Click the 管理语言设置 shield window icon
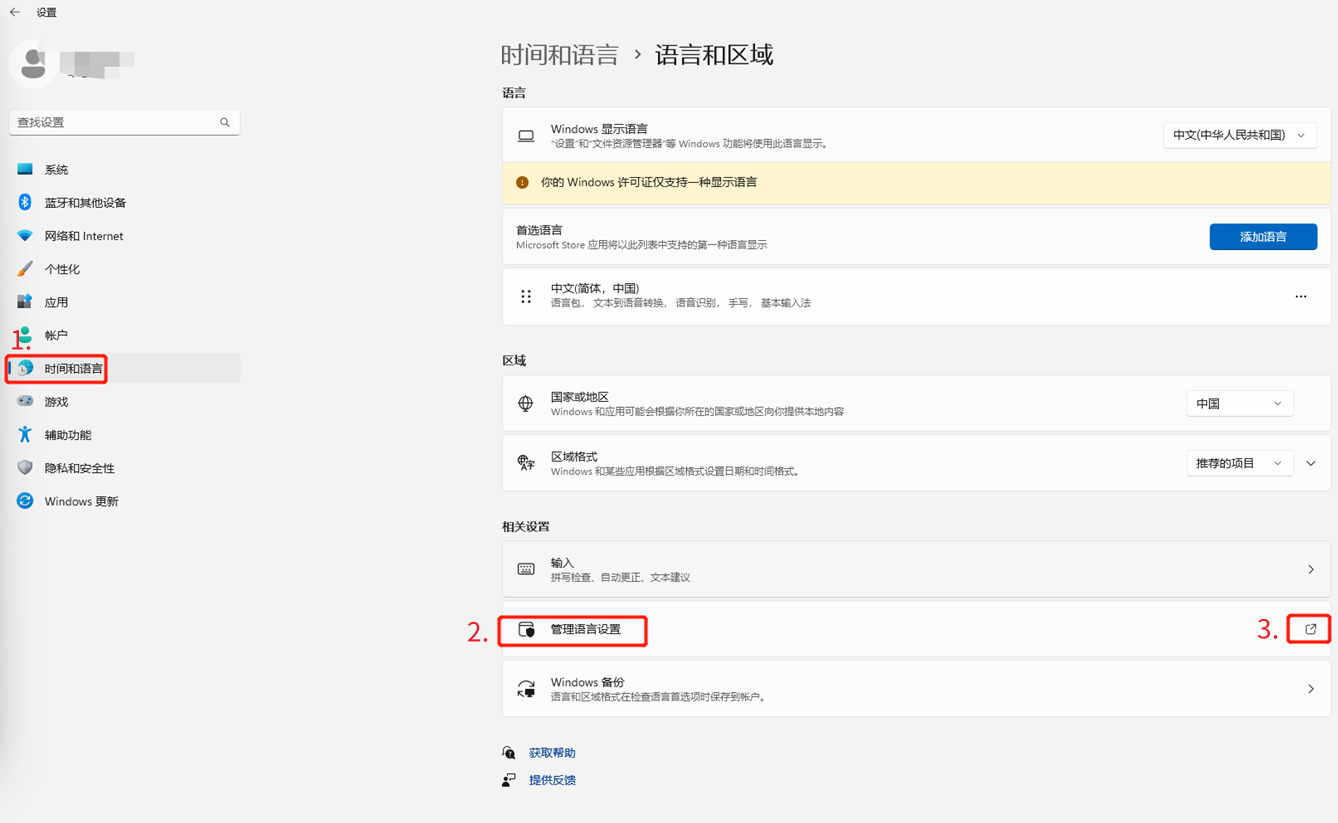1338x823 pixels. pyautogui.click(x=526, y=629)
